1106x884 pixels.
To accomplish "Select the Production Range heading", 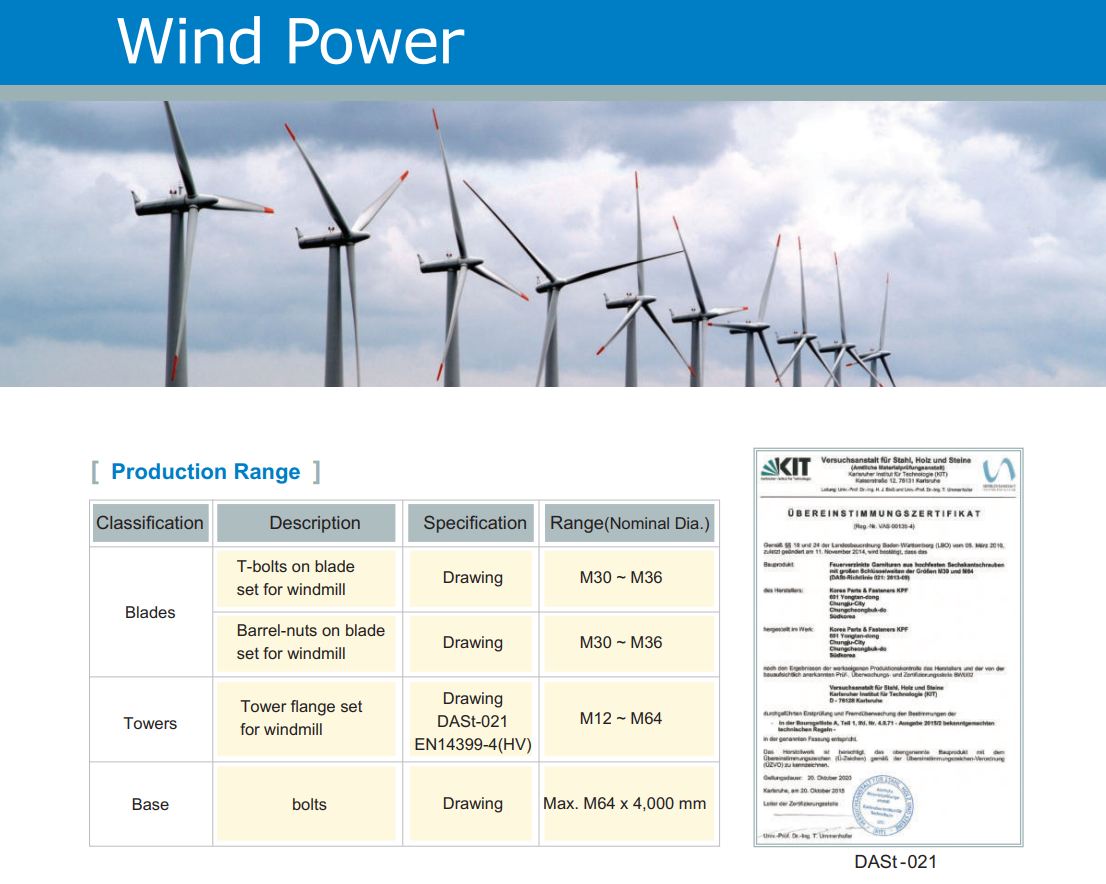I will pyautogui.click(x=205, y=472).
